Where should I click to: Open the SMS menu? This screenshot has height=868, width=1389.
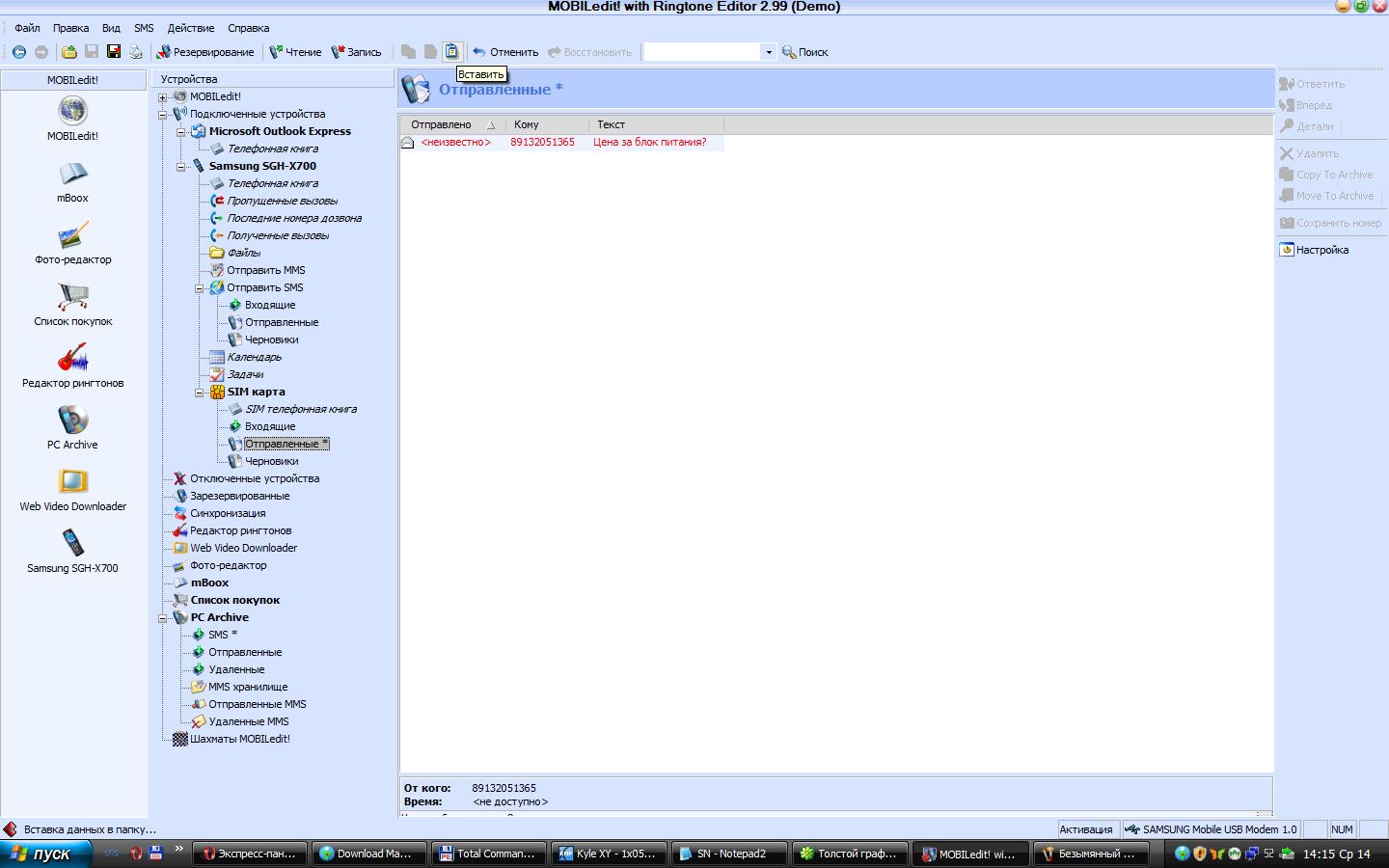[x=144, y=28]
